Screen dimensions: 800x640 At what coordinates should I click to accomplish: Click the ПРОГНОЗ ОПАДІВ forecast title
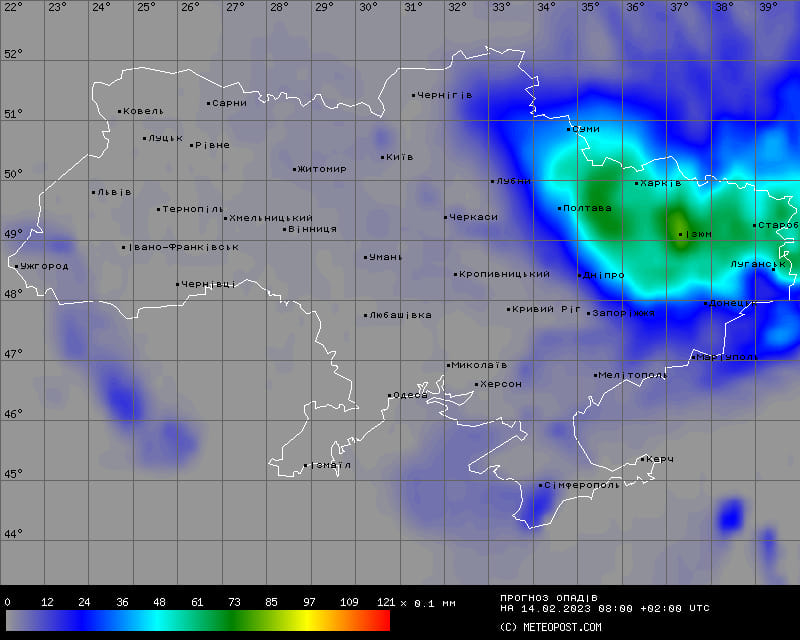(x=548, y=597)
